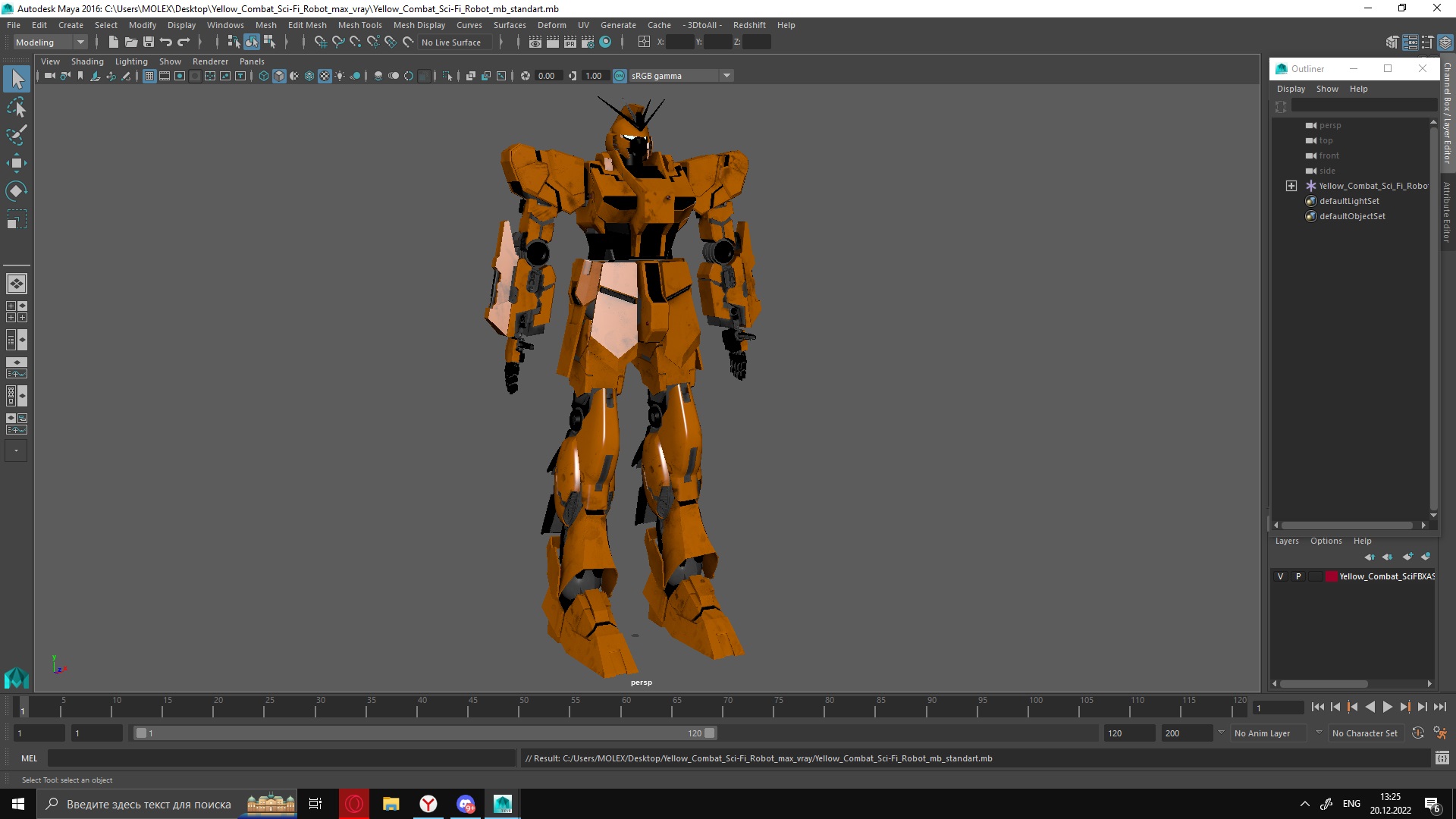
Task: Open the sRGB gamma view transform dropdown
Action: (681, 76)
